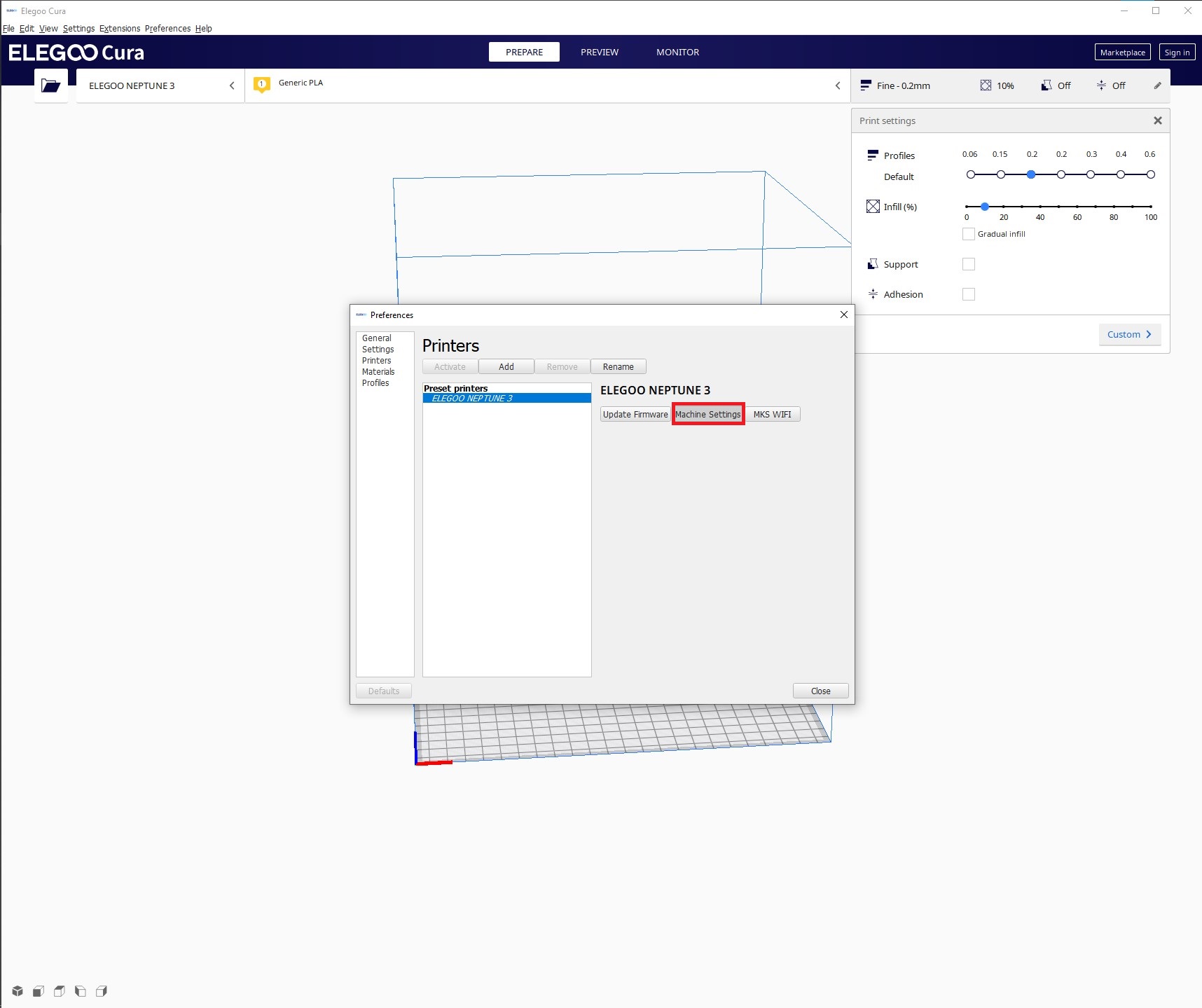Click Update Firmware button
Screen dimensions: 1202x1008
pos(635,414)
